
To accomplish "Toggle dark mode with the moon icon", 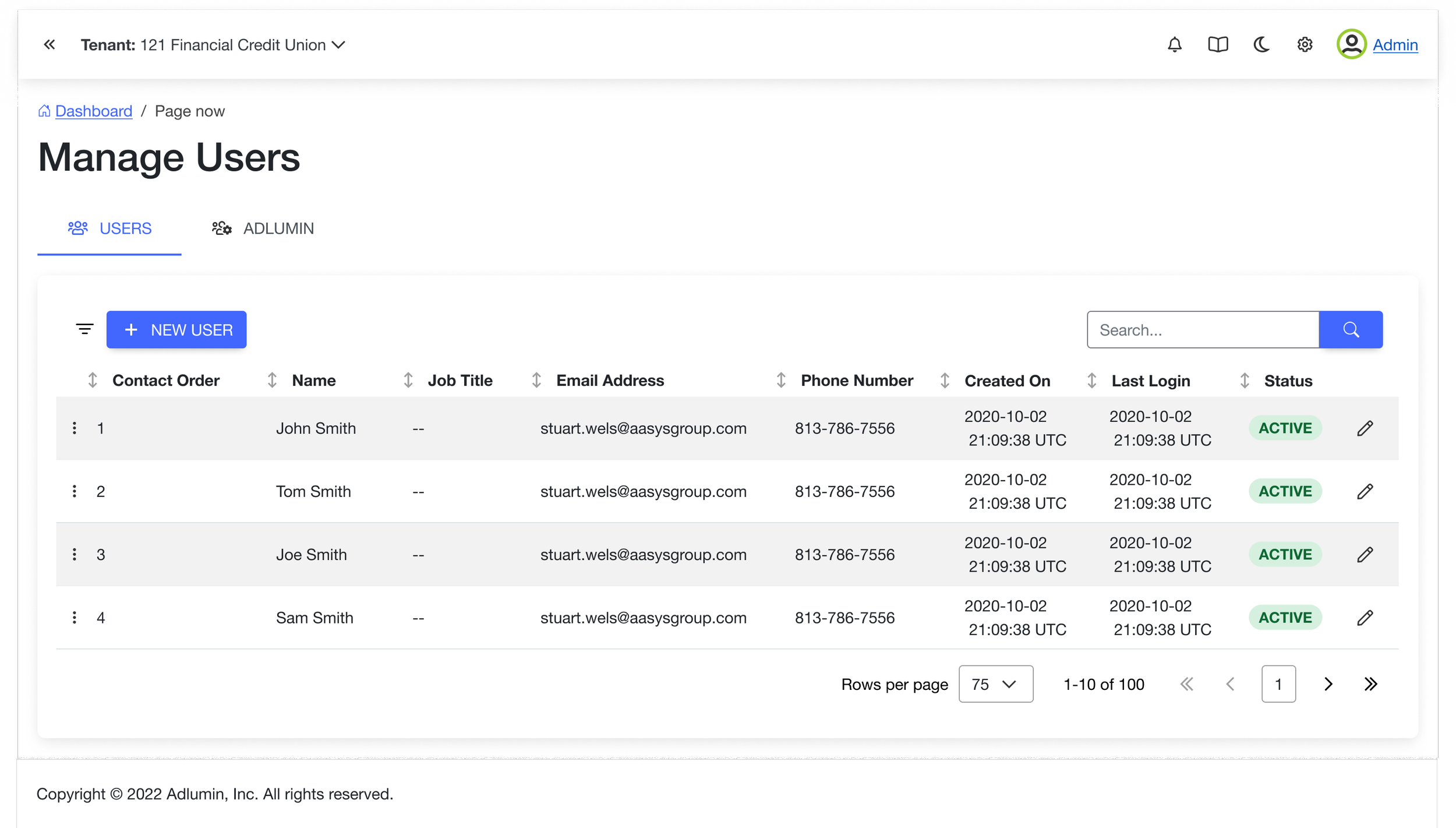I will [x=1261, y=44].
